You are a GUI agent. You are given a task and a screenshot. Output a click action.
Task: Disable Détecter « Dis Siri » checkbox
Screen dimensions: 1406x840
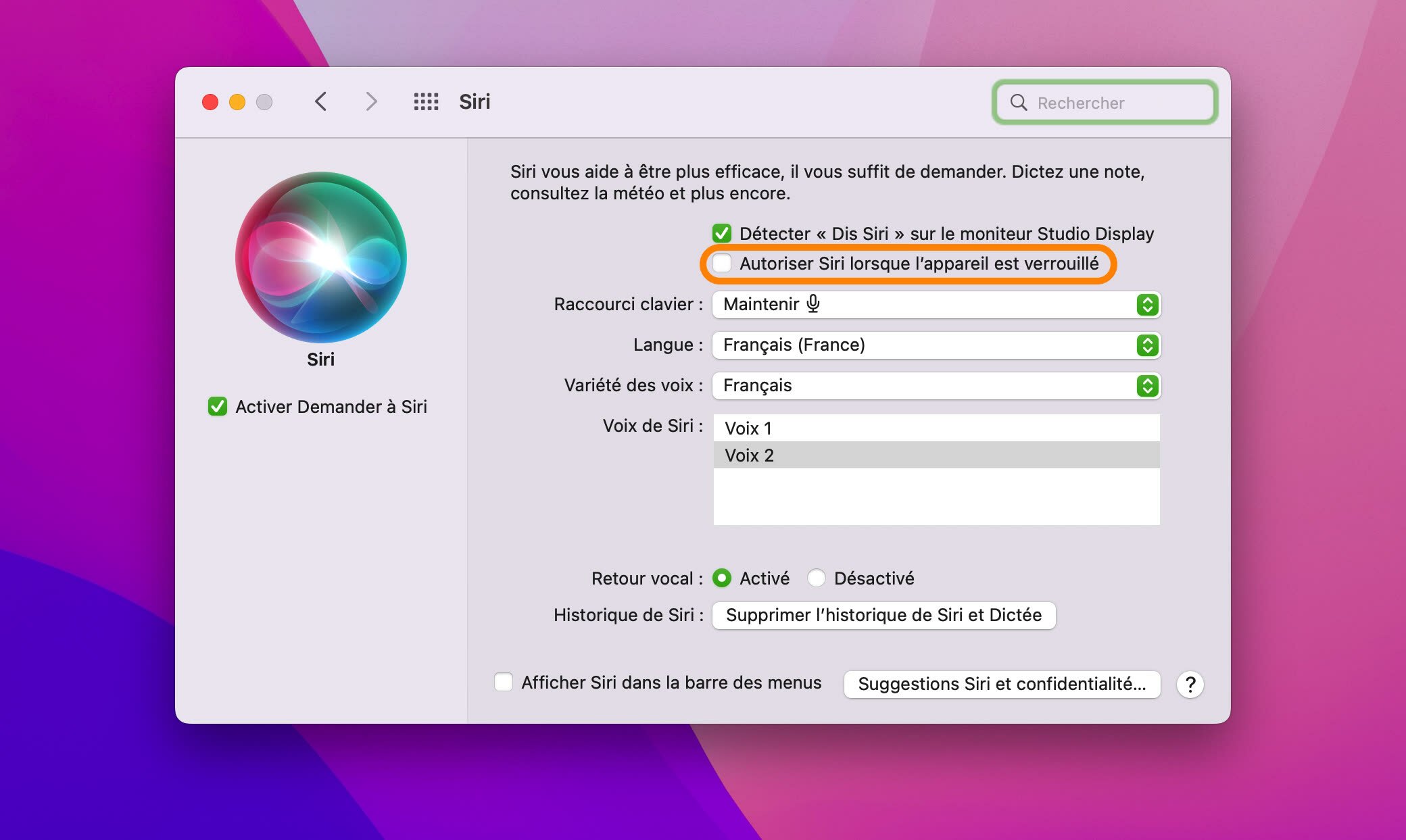[722, 234]
